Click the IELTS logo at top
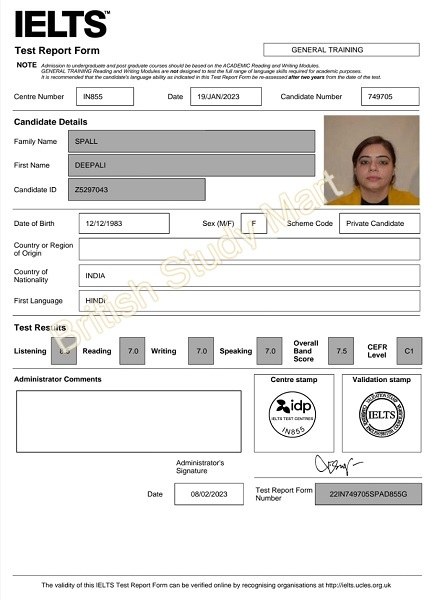The width and height of the screenshot is (424, 600). pyautogui.click(x=62, y=24)
